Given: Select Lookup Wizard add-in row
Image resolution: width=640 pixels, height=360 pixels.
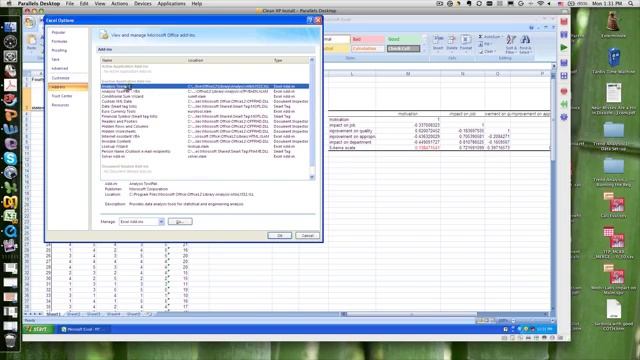Looking at the screenshot, I should click(x=205, y=146).
